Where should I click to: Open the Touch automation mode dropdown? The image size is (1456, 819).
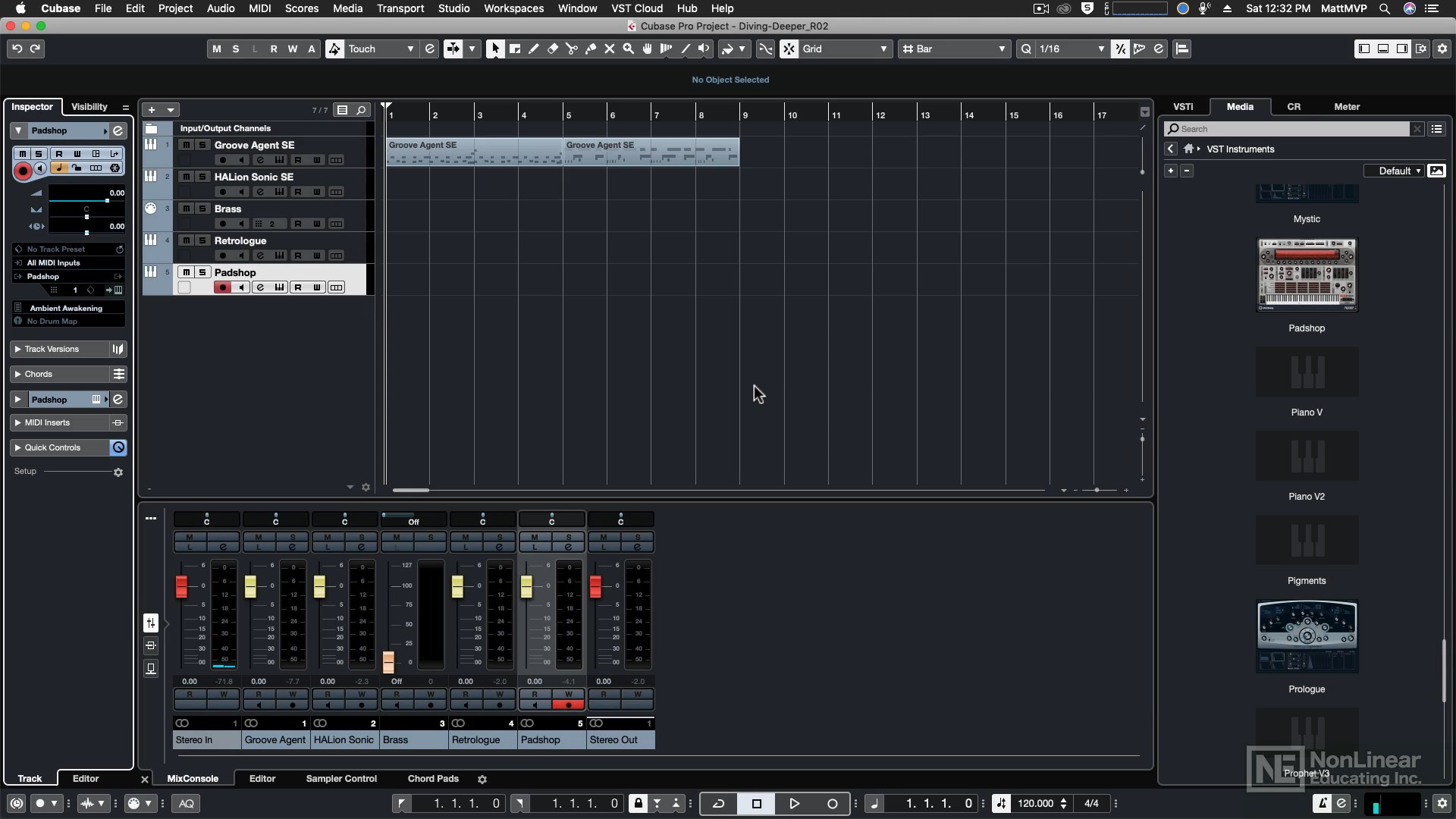tap(381, 49)
